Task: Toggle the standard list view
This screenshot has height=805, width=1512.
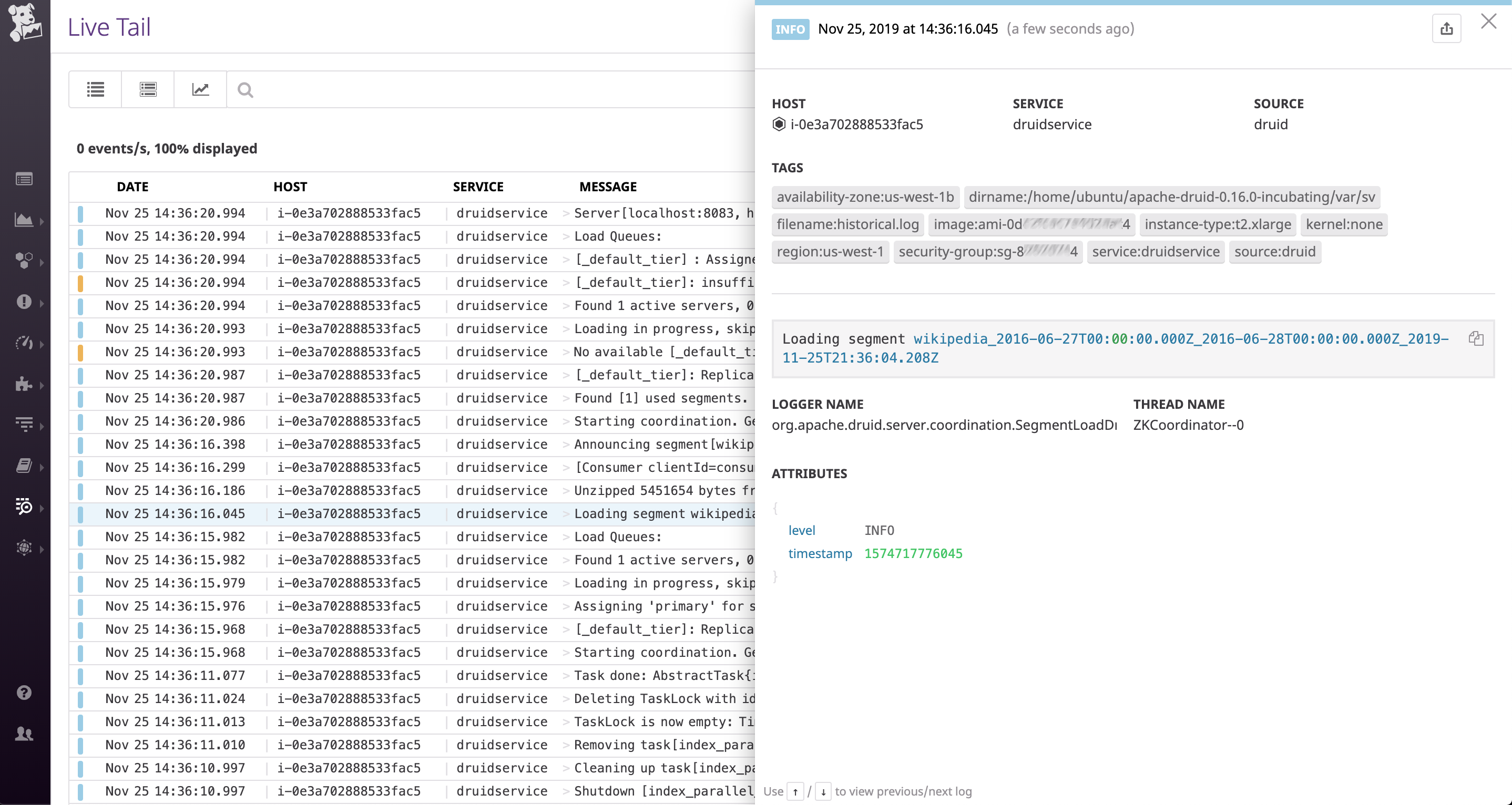Action: [x=95, y=89]
